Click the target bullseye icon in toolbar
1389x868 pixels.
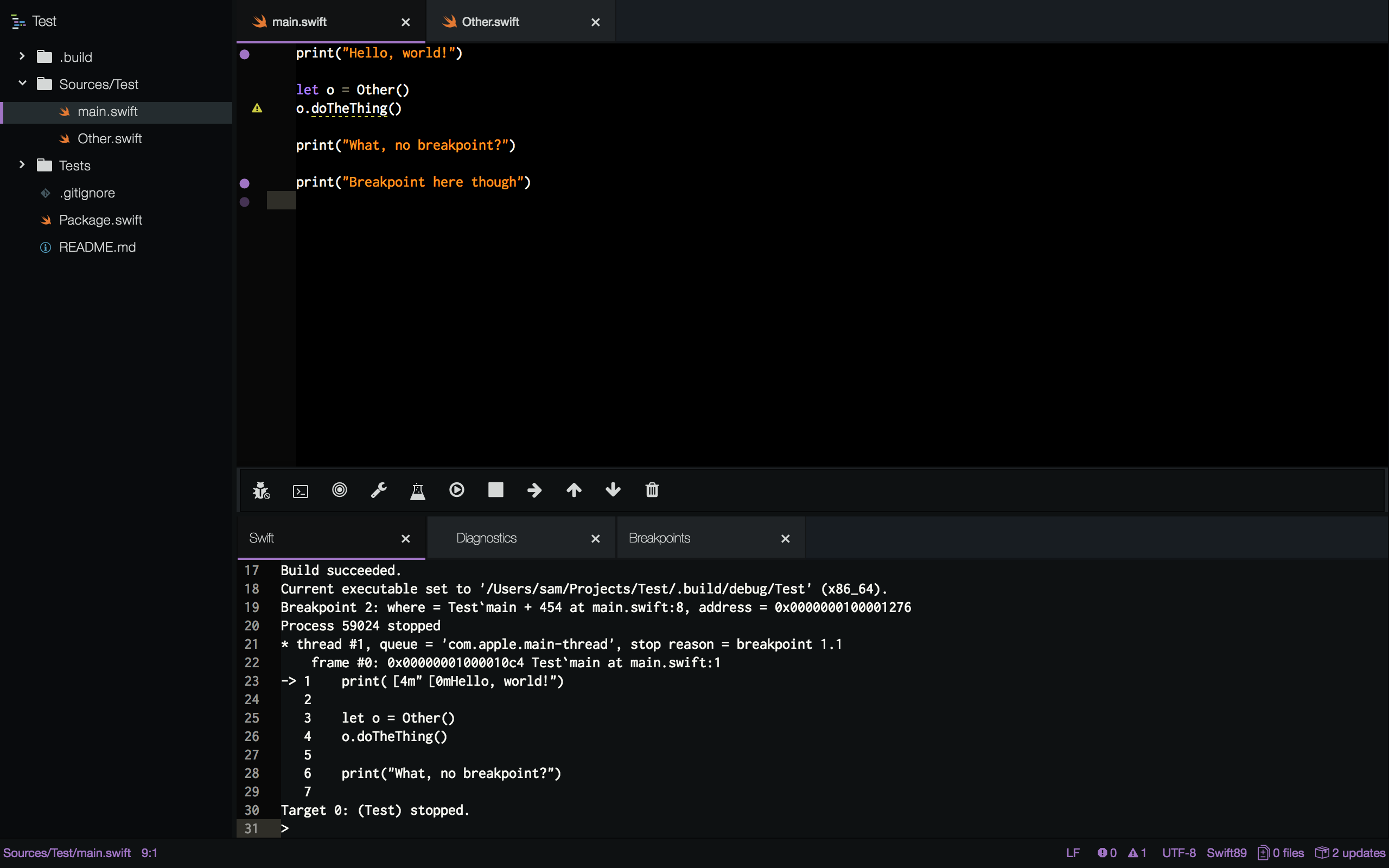click(x=339, y=490)
